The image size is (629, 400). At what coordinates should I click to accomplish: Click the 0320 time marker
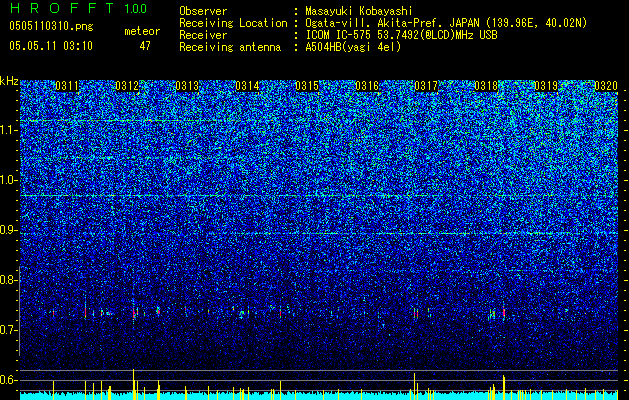coord(606,86)
